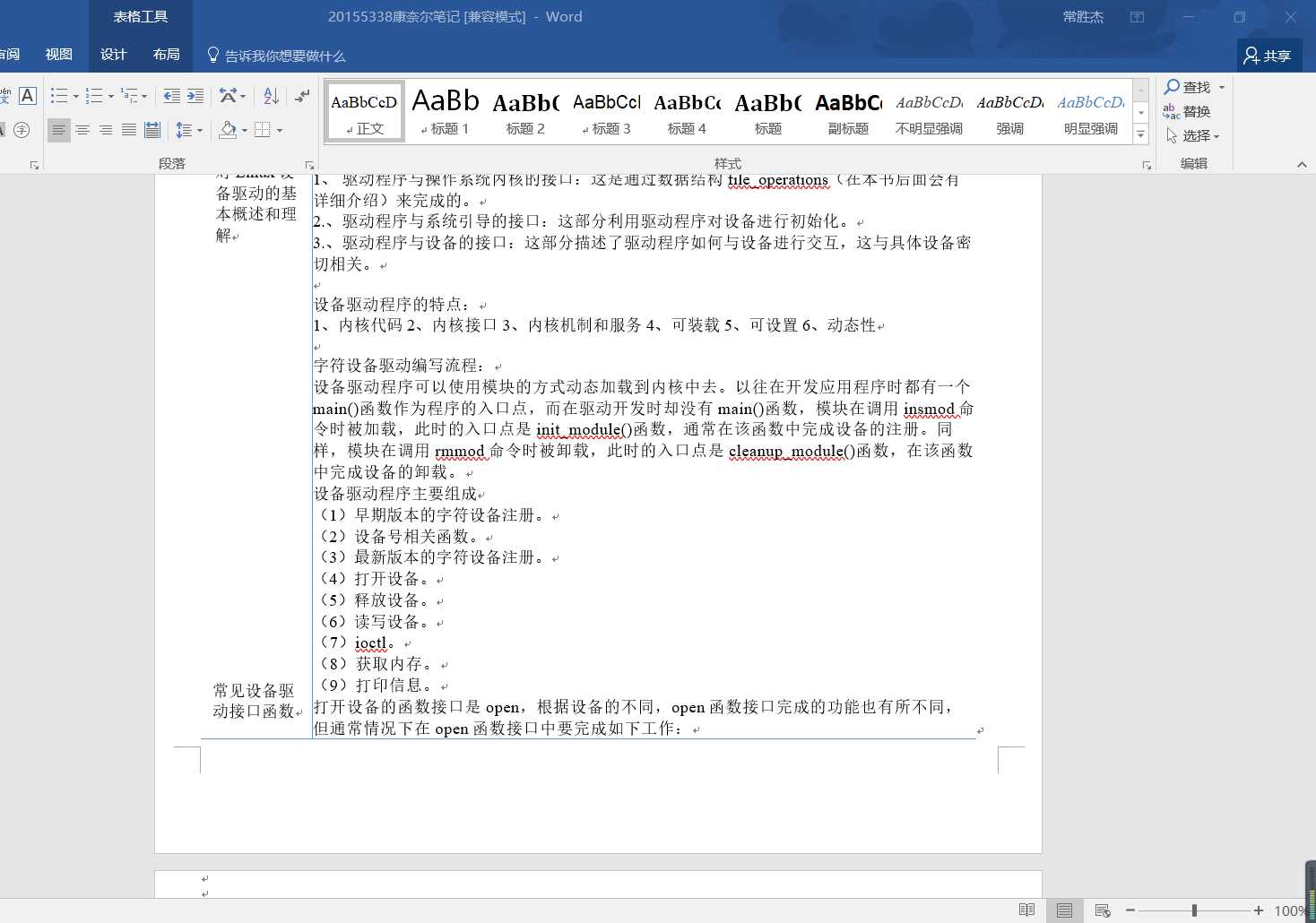The height and width of the screenshot is (923, 1316).
Task: Apply borders to selection
Action: (x=262, y=130)
